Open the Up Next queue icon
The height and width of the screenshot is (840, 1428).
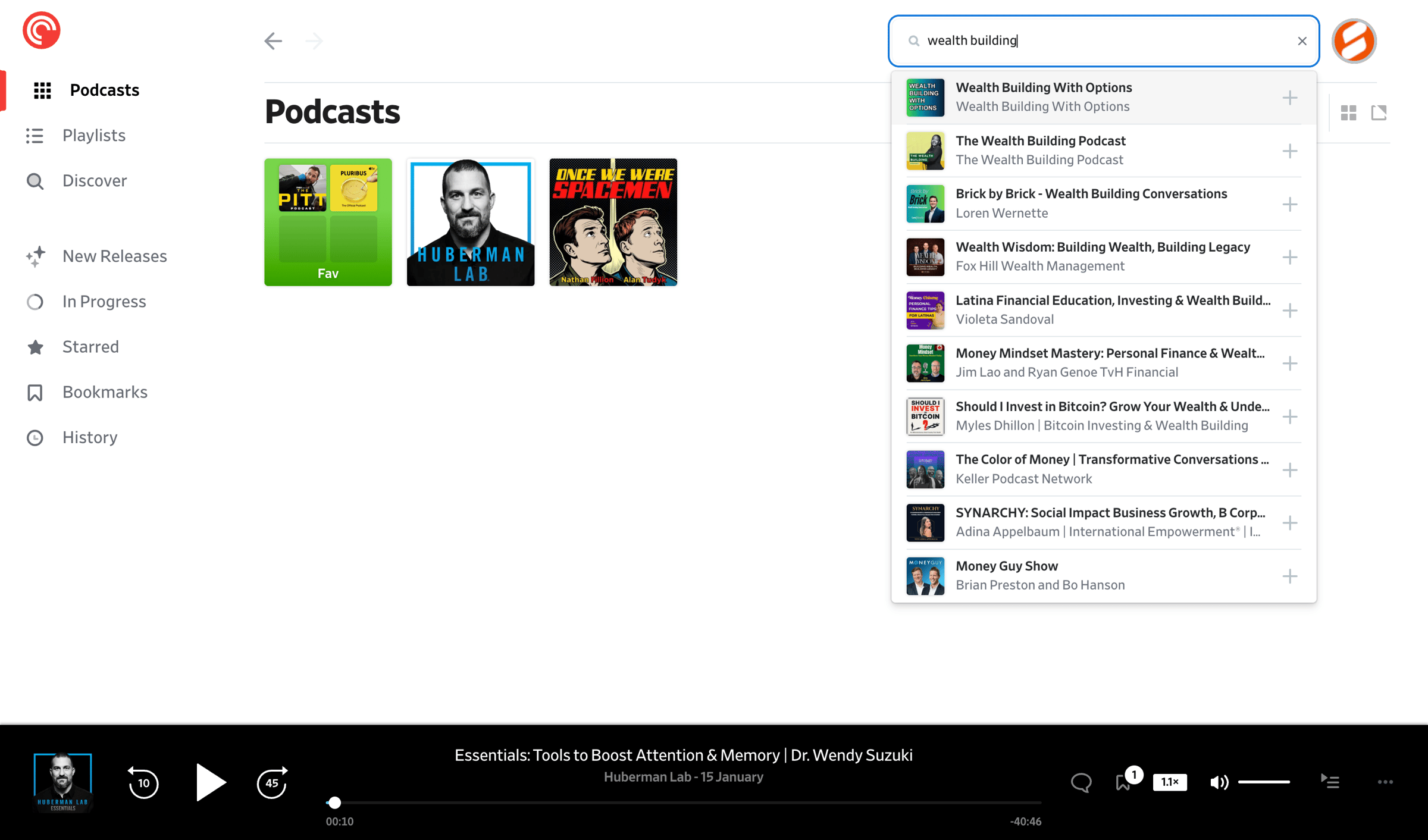point(1330,781)
